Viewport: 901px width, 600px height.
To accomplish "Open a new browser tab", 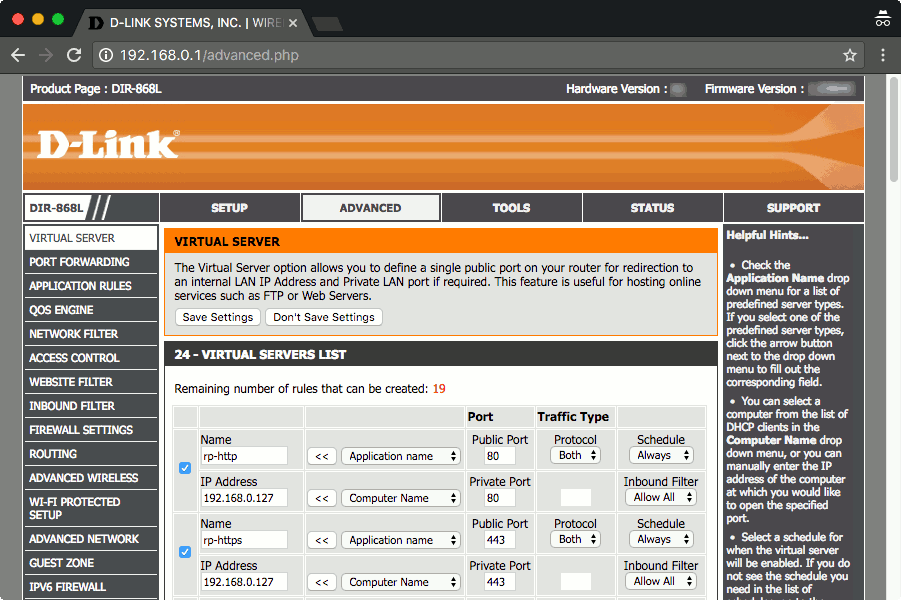I will (x=328, y=24).
